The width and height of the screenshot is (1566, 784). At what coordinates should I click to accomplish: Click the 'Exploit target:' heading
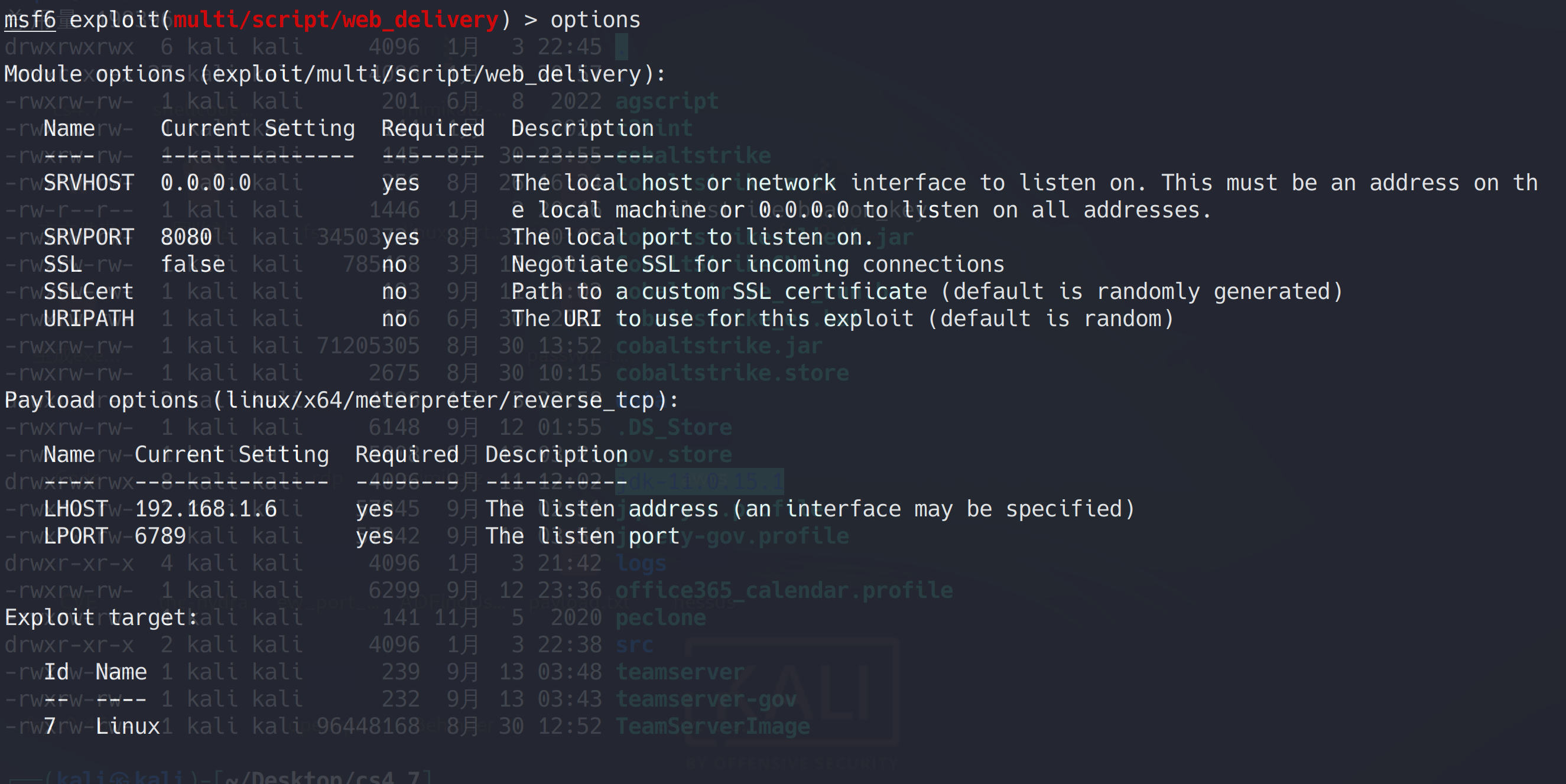pyautogui.click(x=102, y=617)
